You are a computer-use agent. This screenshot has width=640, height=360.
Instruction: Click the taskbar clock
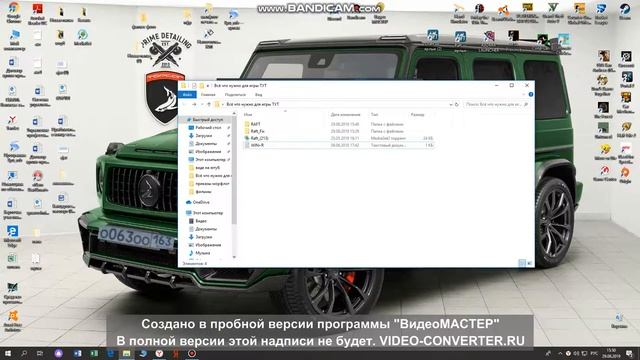tap(611, 353)
